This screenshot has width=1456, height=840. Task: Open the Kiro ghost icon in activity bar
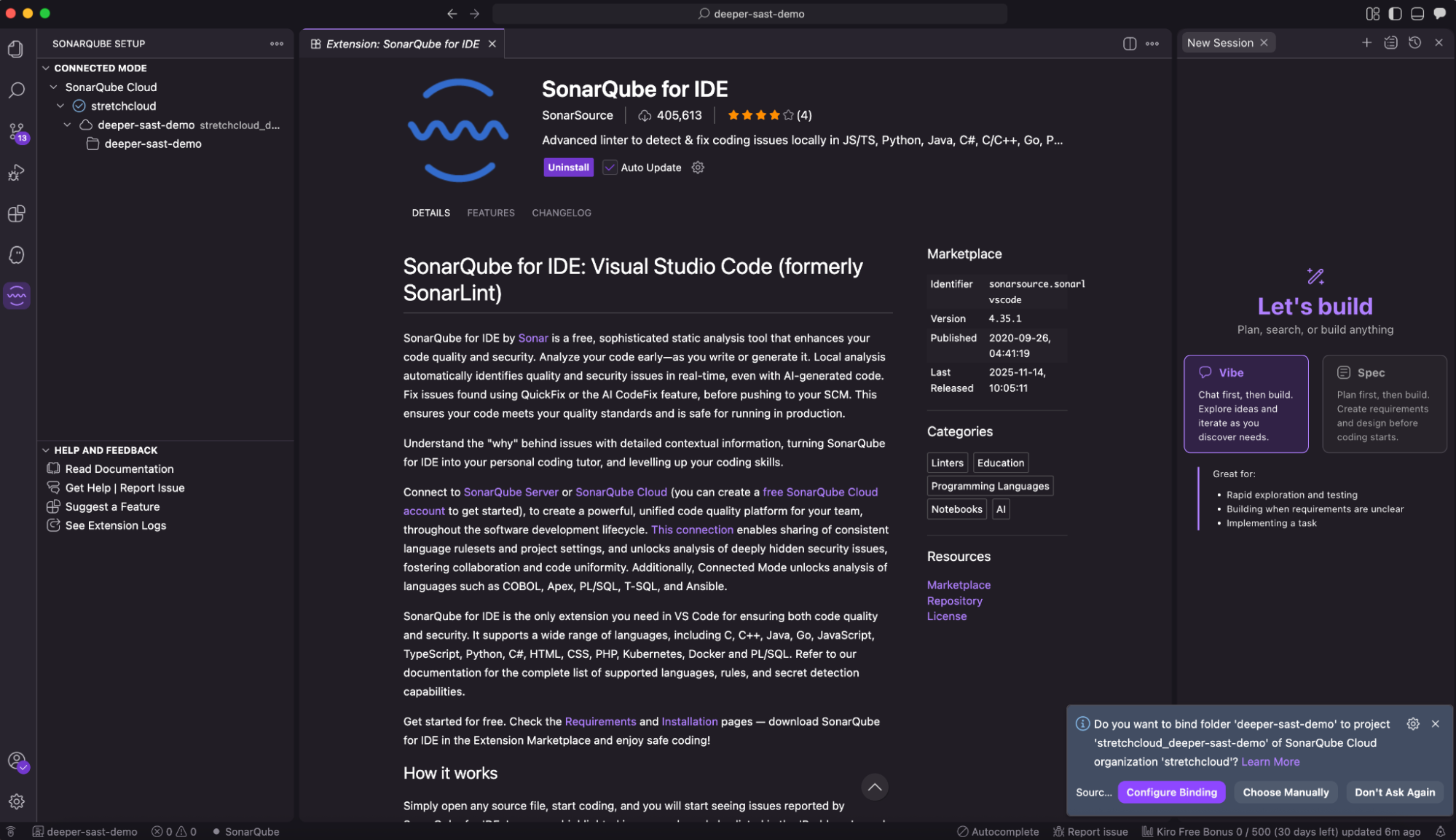click(x=17, y=255)
